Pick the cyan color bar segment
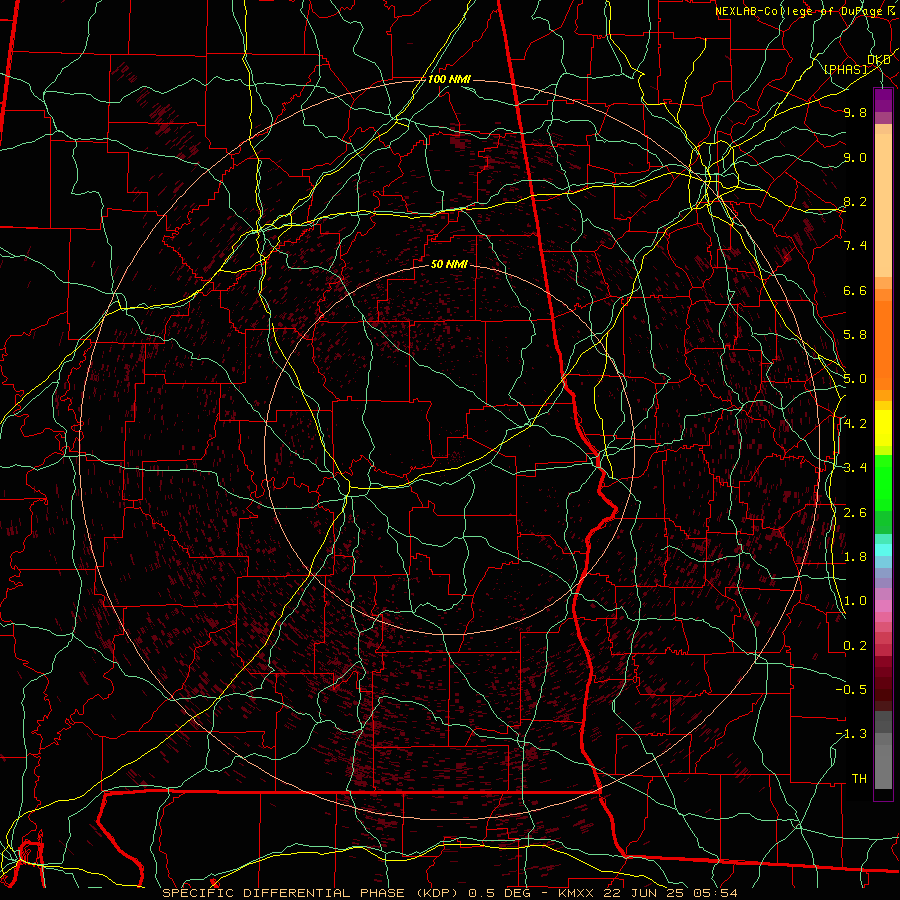Screen dimensions: 900x900 (x=883, y=550)
